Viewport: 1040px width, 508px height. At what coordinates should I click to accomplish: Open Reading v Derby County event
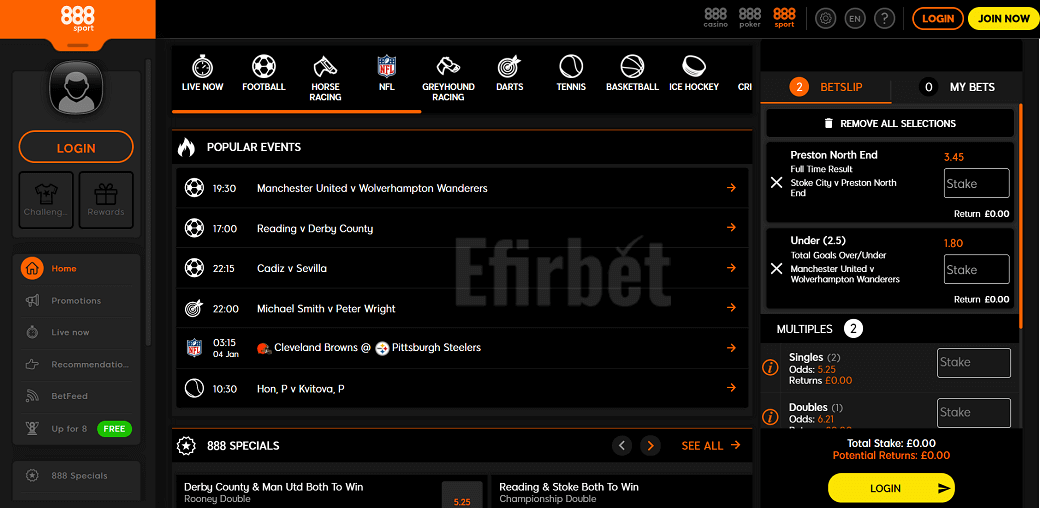[x=462, y=228]
